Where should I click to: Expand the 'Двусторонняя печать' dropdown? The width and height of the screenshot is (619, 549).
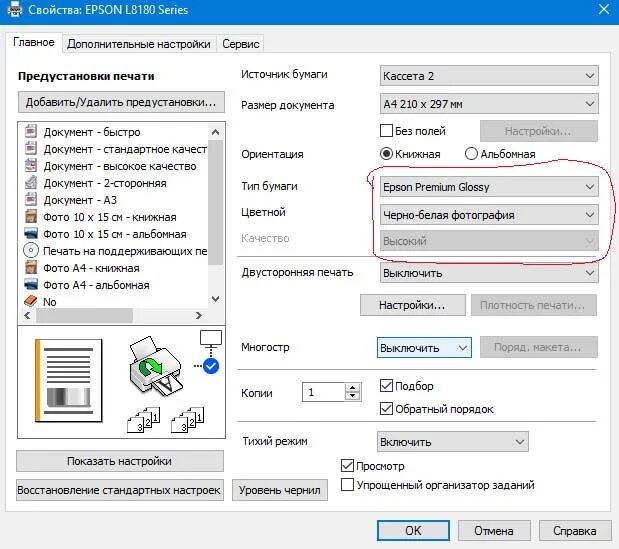[489, 273]
